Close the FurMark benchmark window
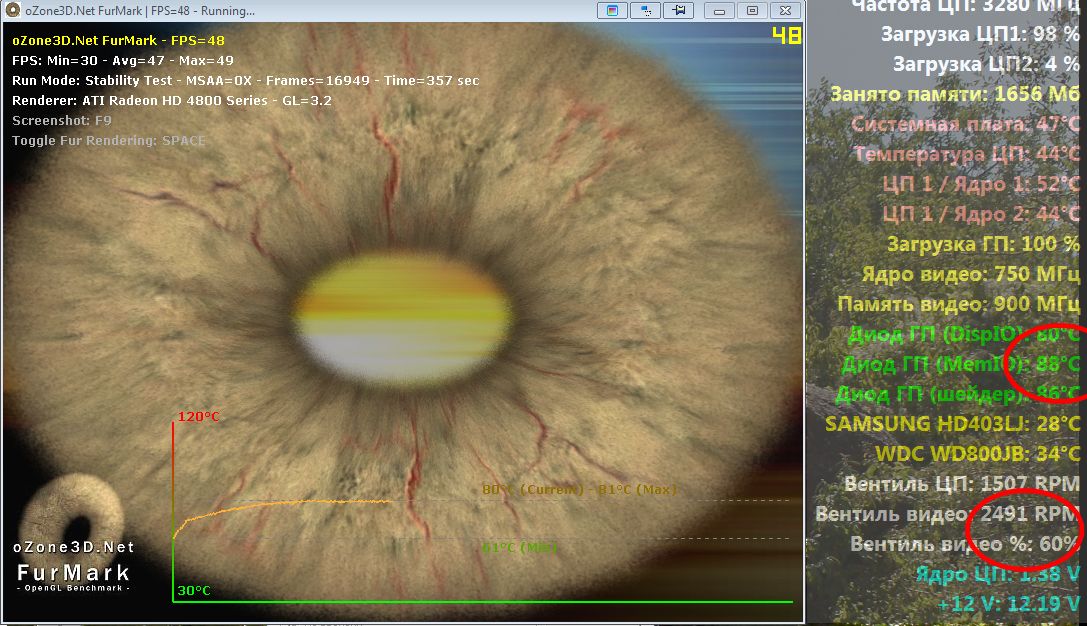The width and height of the screenshot is (1087, 626). click(x=785, y=11)
